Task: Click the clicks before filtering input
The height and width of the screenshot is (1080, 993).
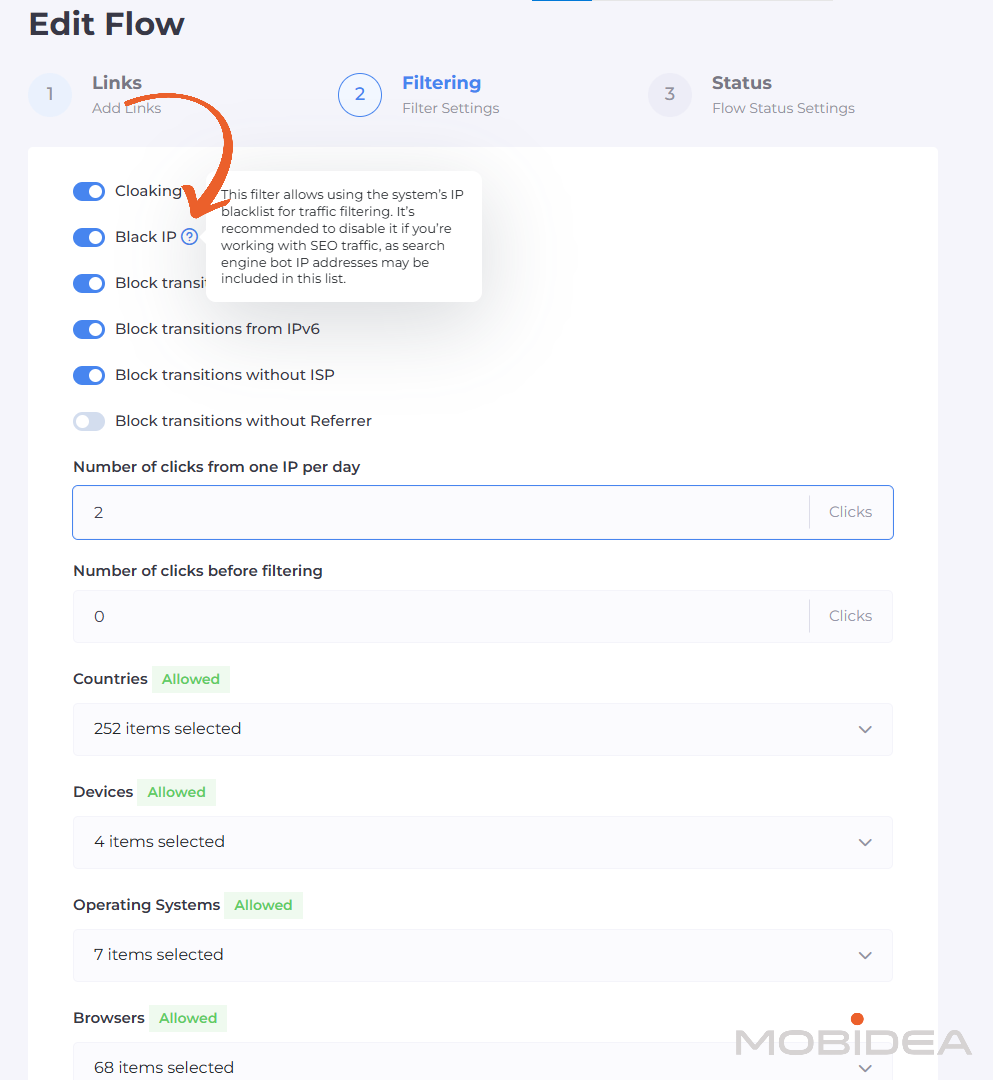Action: tap(440, 617)
